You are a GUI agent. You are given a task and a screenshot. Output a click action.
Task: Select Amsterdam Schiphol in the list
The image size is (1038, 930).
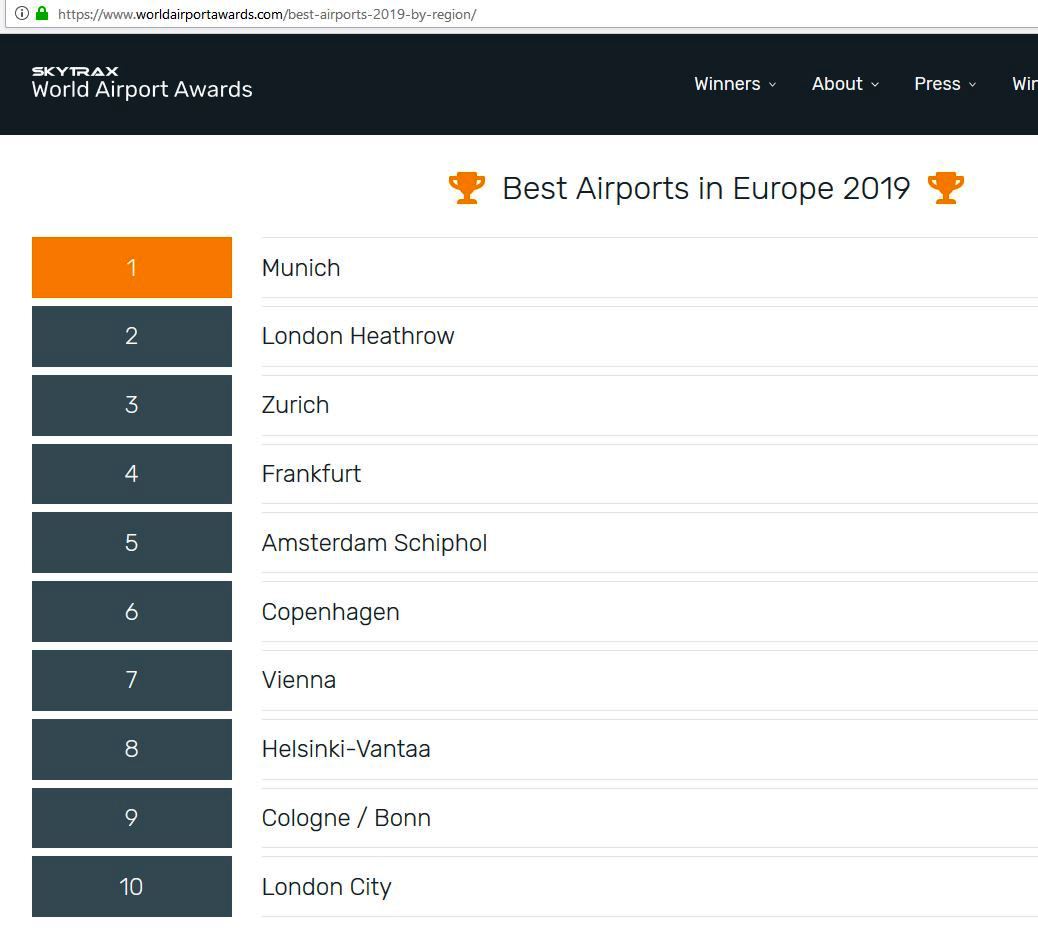tap(375, 543)
